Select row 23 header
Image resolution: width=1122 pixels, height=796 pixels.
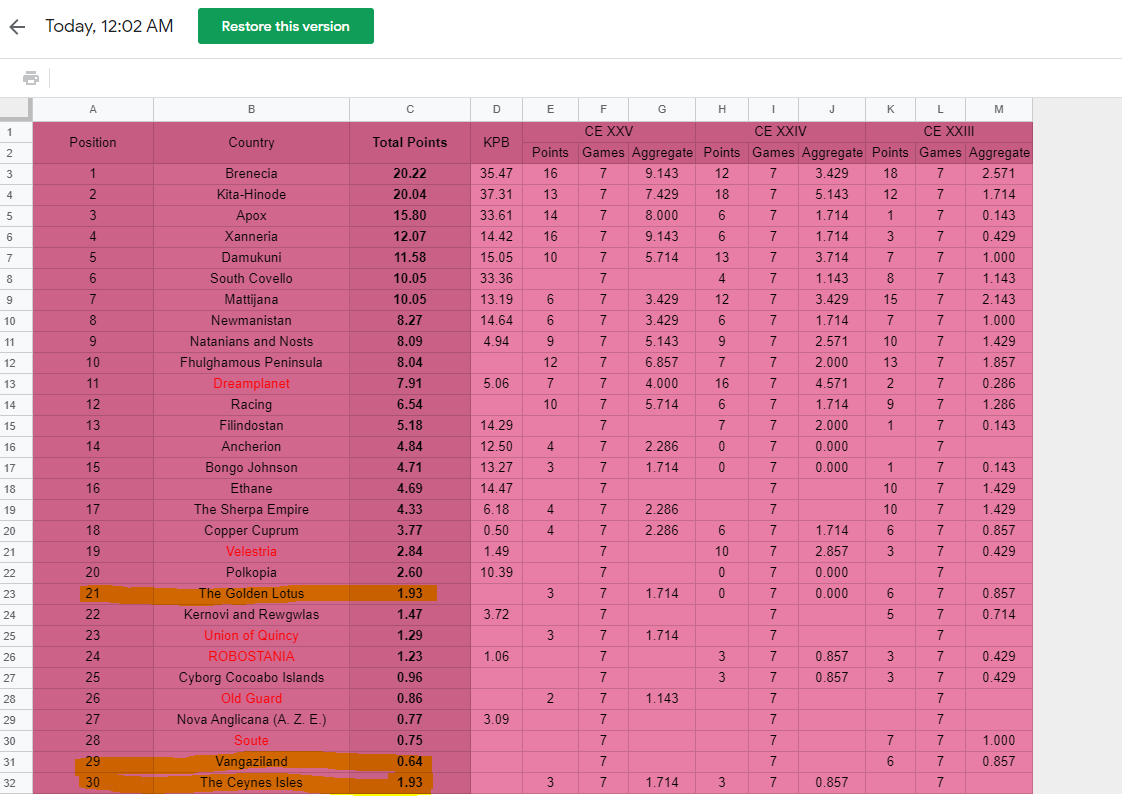10,593
